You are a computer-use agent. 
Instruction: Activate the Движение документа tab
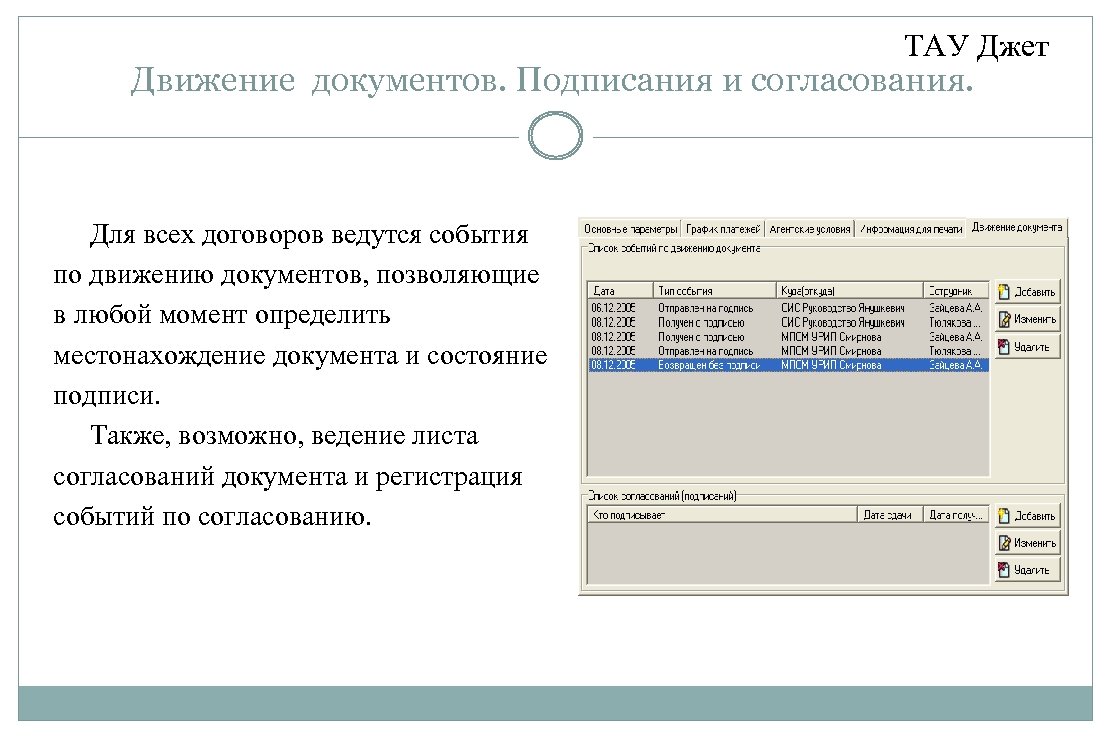coord(1016,227)
